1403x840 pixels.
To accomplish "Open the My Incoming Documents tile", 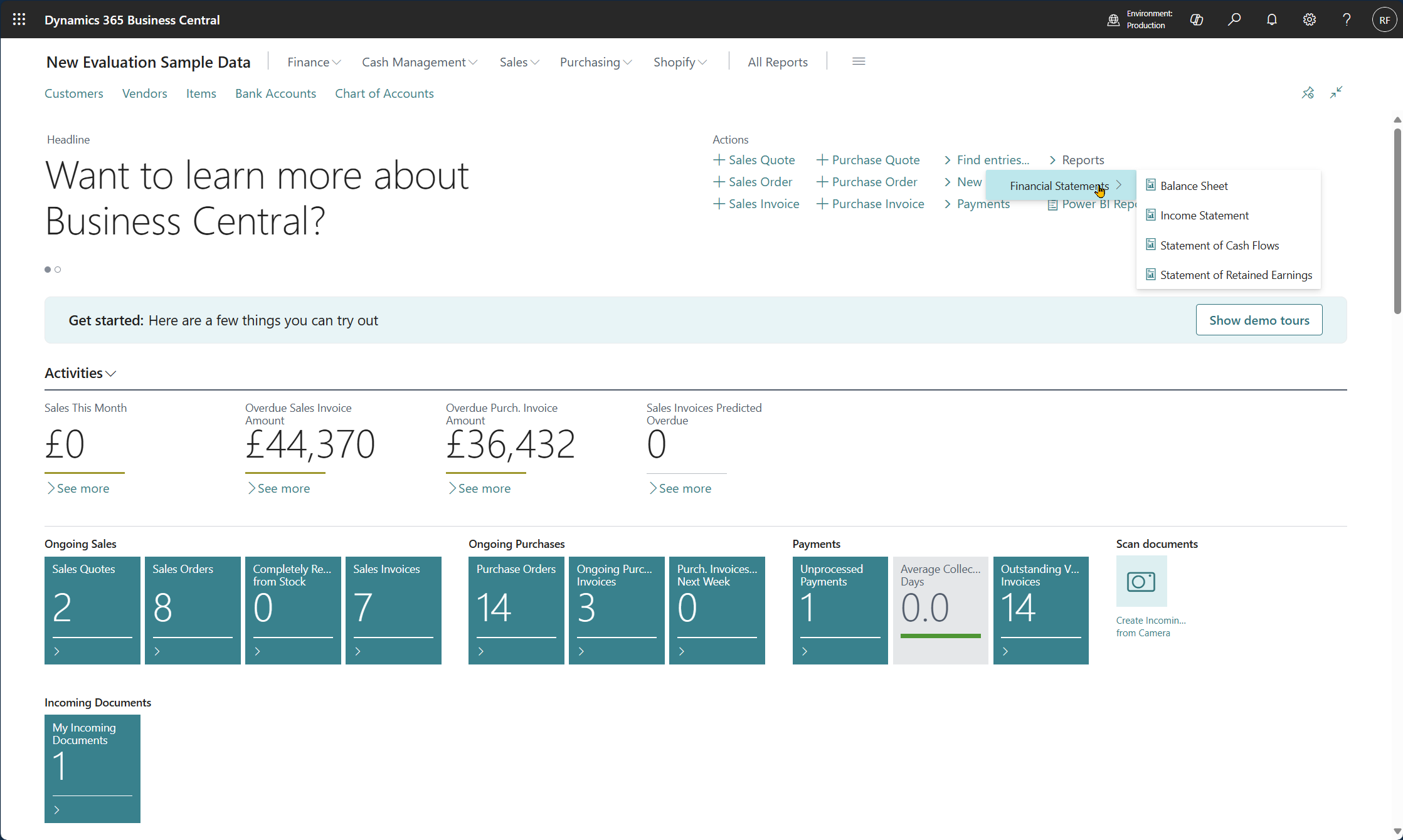I will (x=92, y=769).
